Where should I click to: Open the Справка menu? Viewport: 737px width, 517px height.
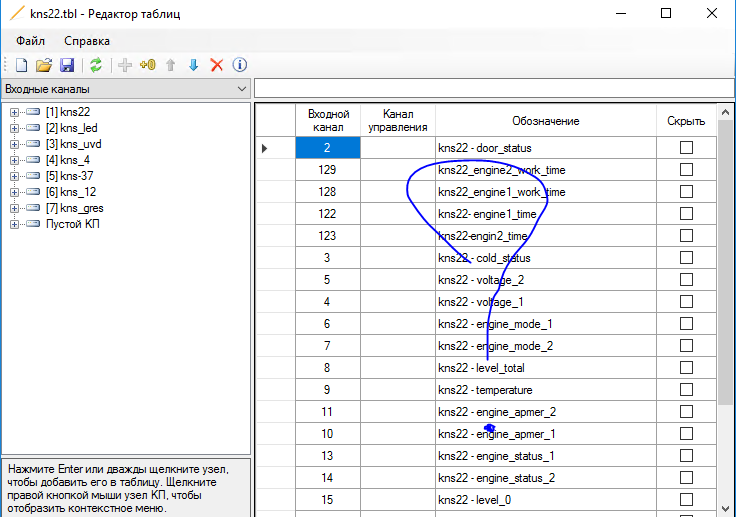point(87,41)
